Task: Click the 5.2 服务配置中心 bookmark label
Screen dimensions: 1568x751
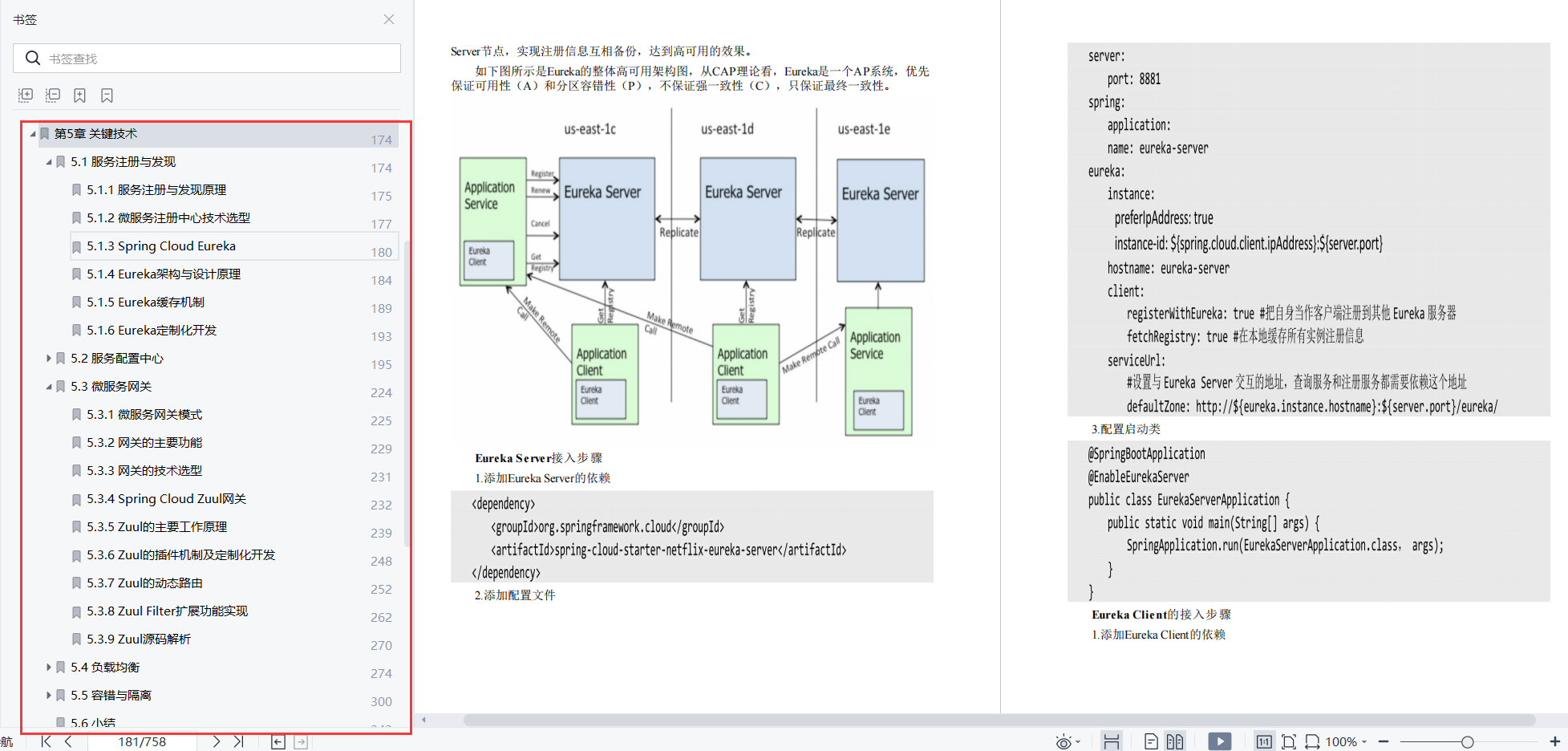Action: [x=117, y=359]
